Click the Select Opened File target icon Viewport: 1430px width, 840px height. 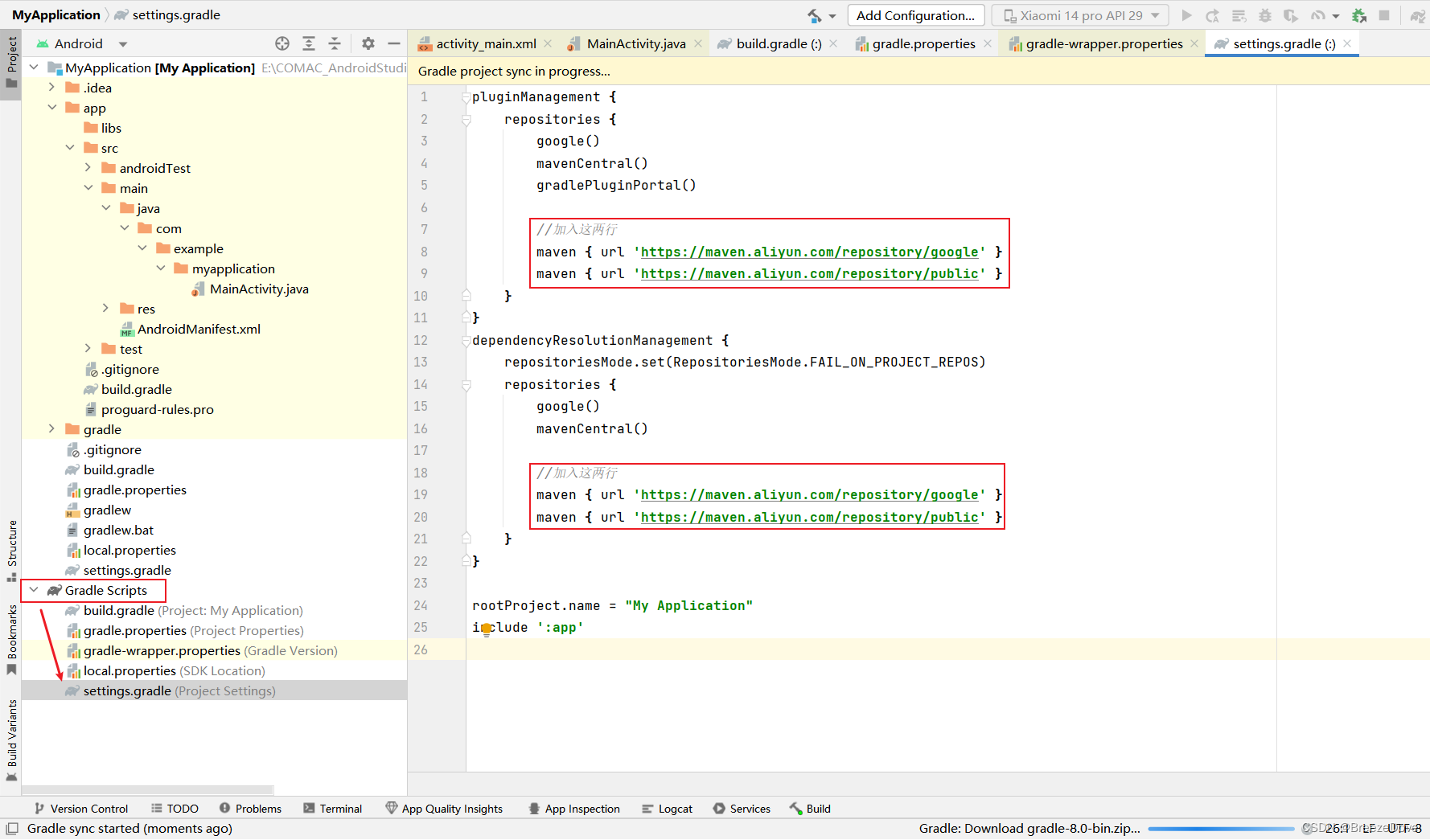pyautogui.click(x=282, y=43)
